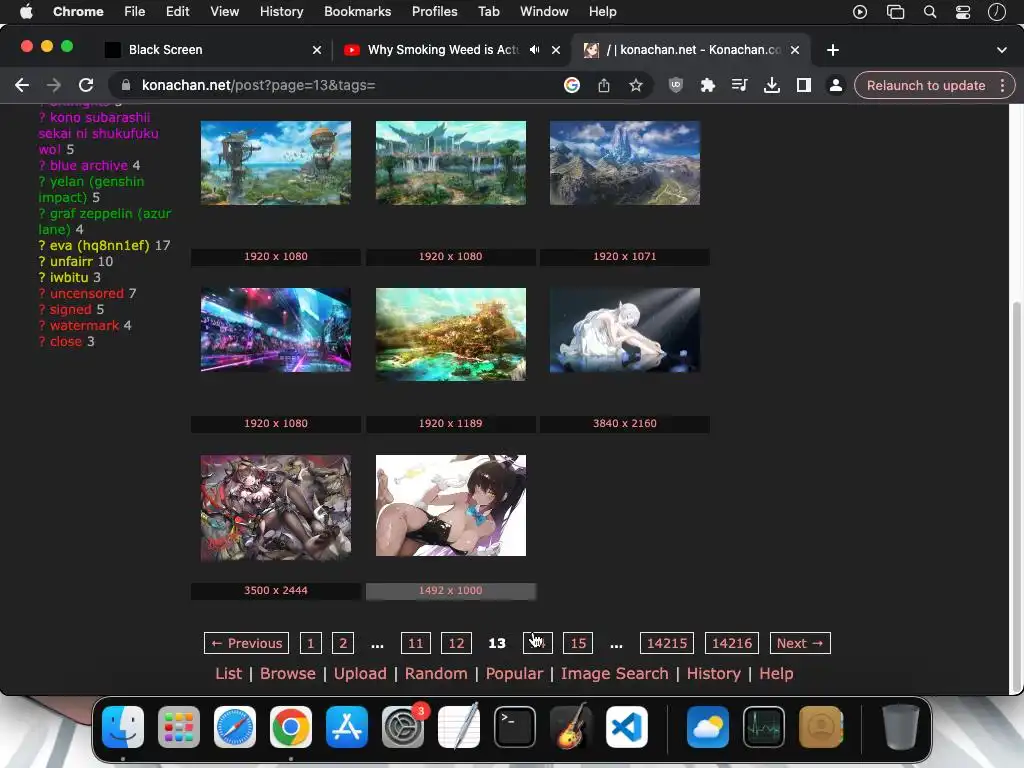Image resolution: width=1024 pixels, height=768 pixels.
Task: Reload the konachan page
Action: [86, 86]
